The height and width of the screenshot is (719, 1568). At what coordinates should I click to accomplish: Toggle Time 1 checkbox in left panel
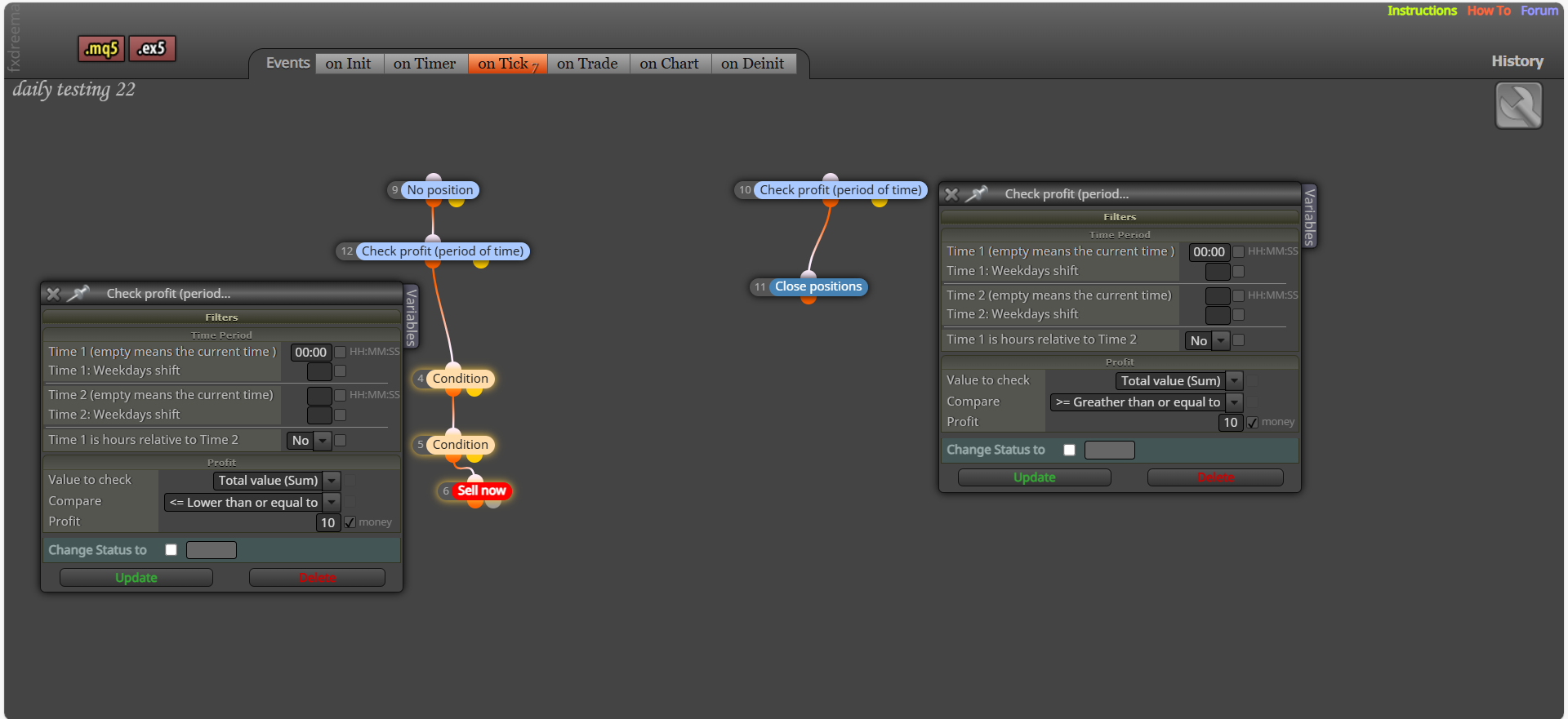point(341,353)
